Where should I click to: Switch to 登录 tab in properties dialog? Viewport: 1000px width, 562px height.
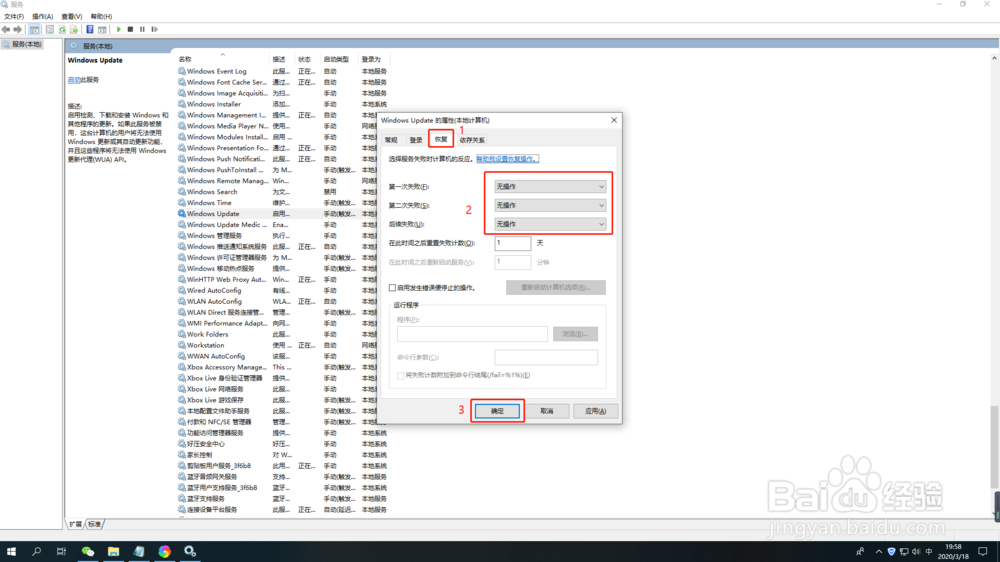[x=416, y=140]
